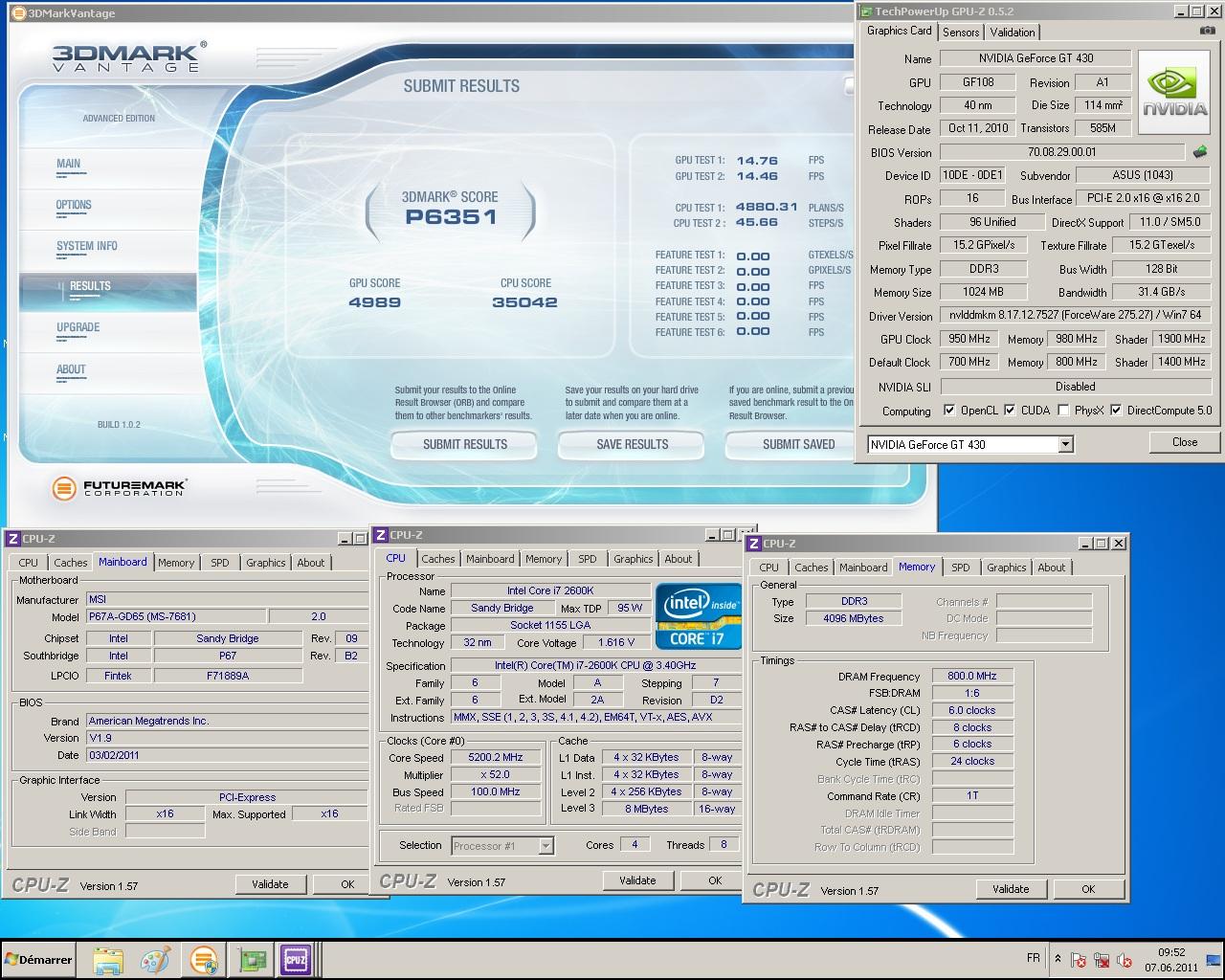Viewport: 1225px width, 980px height.
Task: Switch to Validation tab in GPU-Z
Action: (1013, 33)
